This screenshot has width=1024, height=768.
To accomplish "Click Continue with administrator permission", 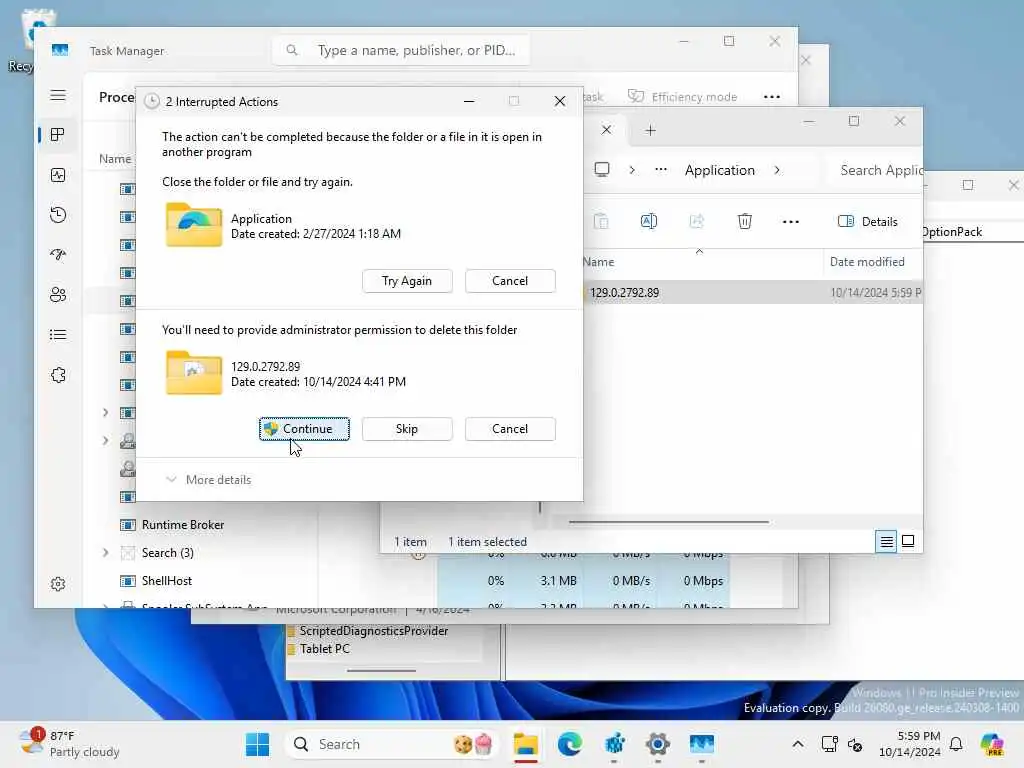I will point(304,429).
